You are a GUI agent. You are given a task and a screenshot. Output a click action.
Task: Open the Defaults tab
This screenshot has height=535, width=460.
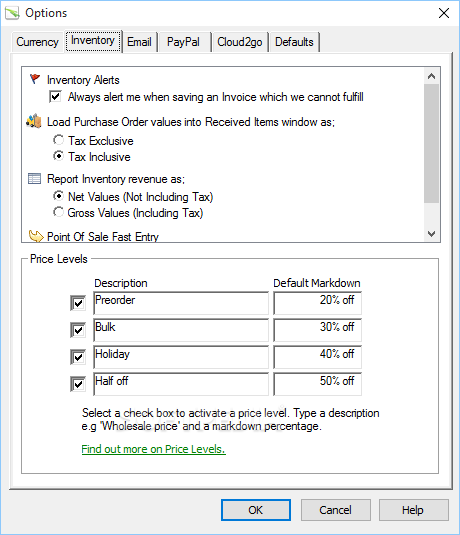click(x=294, y=42)
